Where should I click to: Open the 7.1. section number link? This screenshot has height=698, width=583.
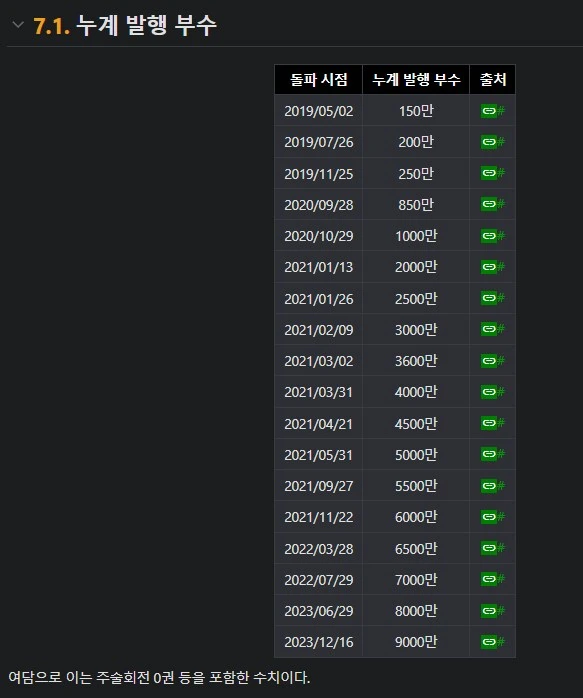click(51, 25)
